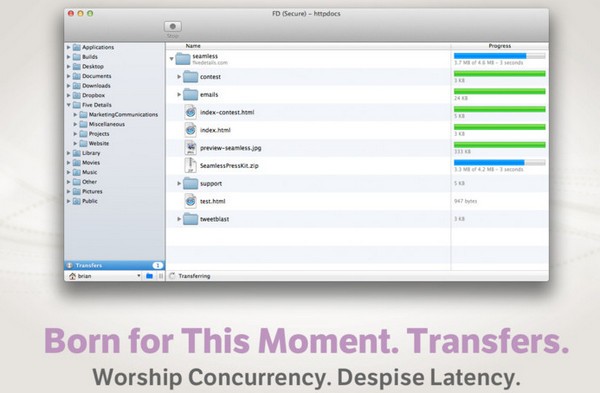
Task: Click the index-contest.html file icon
Action: click(190, 113)
